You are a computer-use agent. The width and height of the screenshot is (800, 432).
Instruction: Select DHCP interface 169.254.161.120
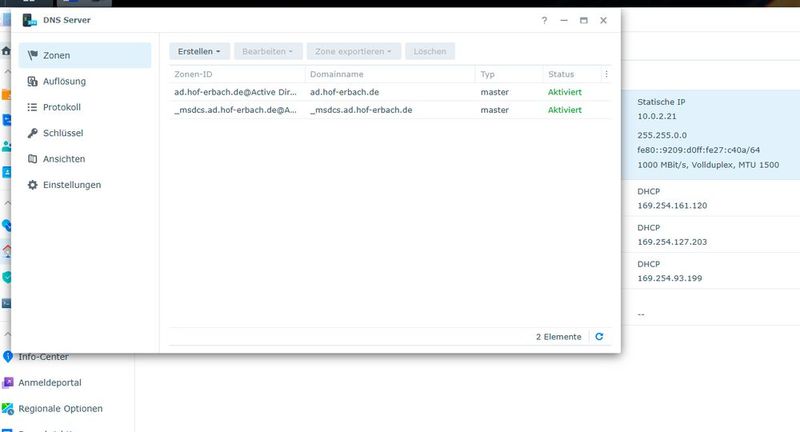point(711,198)
